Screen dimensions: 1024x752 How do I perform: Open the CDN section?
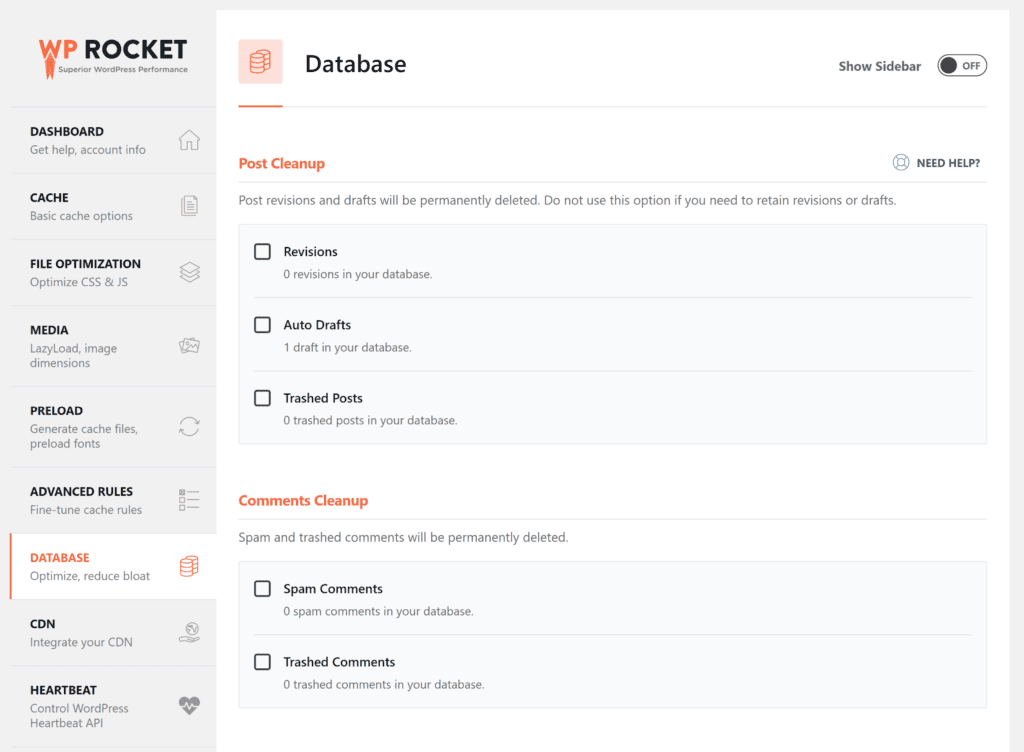pos(114,633)
